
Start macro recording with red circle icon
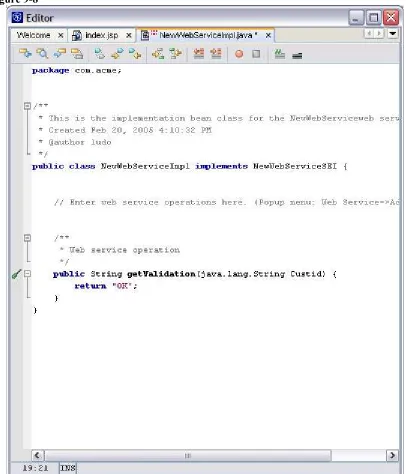click(239, 54)
